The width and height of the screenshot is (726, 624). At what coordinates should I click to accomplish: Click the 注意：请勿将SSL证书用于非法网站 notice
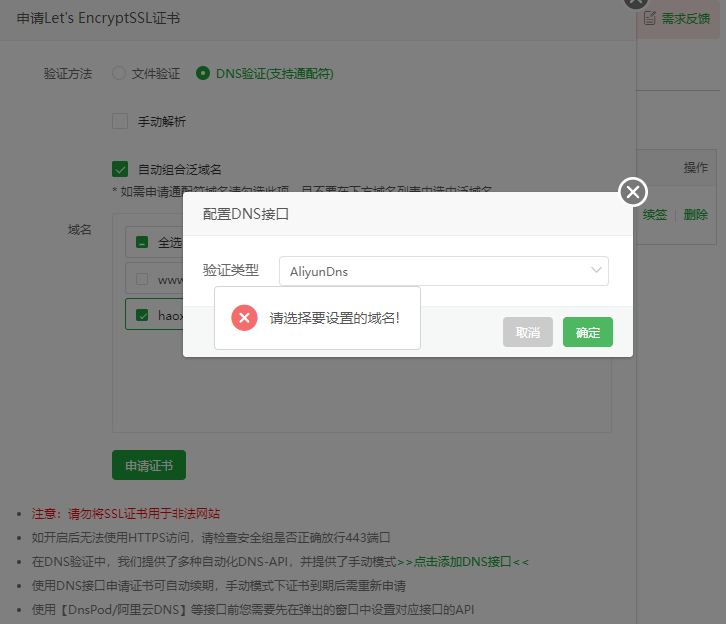click(x=125, y=513)
